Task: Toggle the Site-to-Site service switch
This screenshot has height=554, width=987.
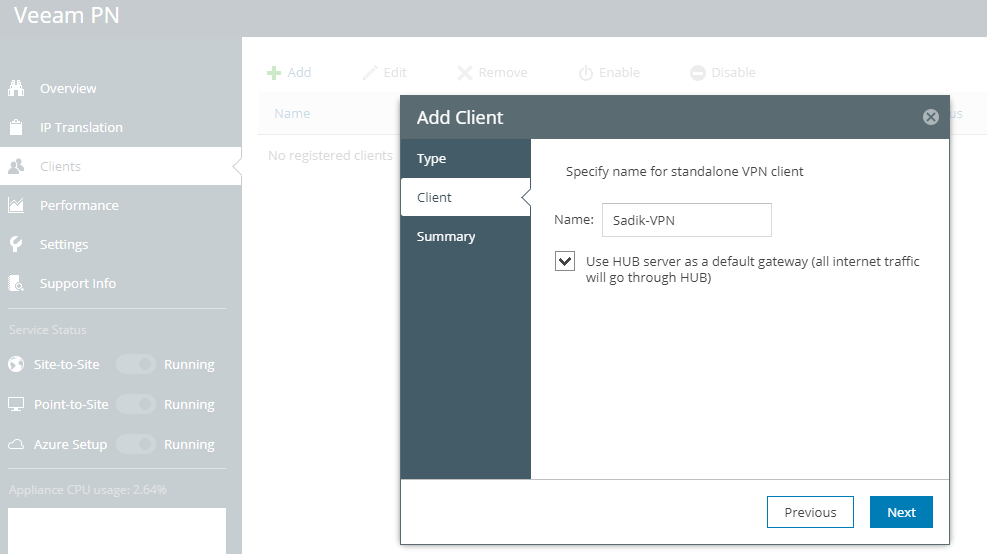Action: [136, 364]
